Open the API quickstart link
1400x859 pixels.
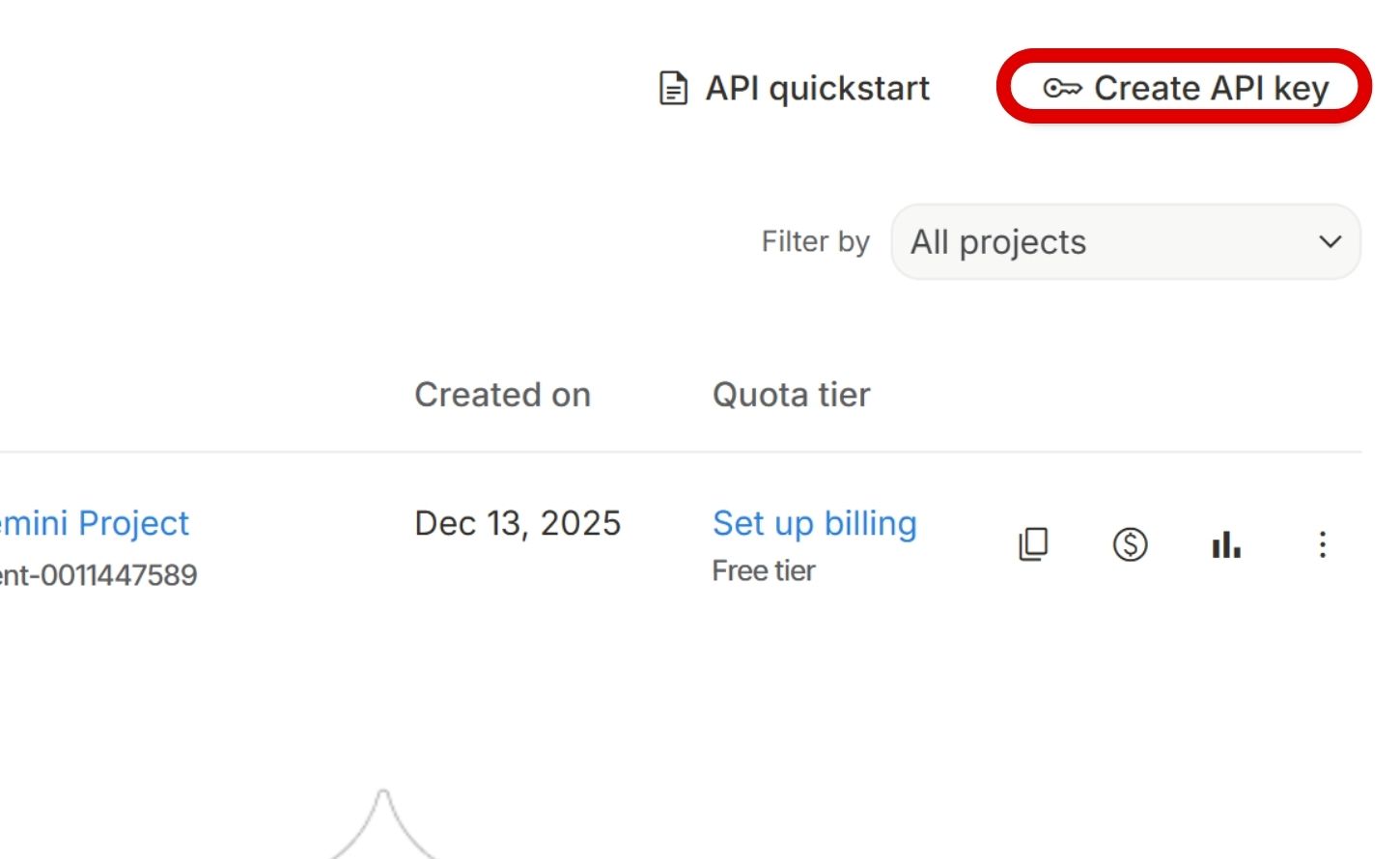pos(817,89)
